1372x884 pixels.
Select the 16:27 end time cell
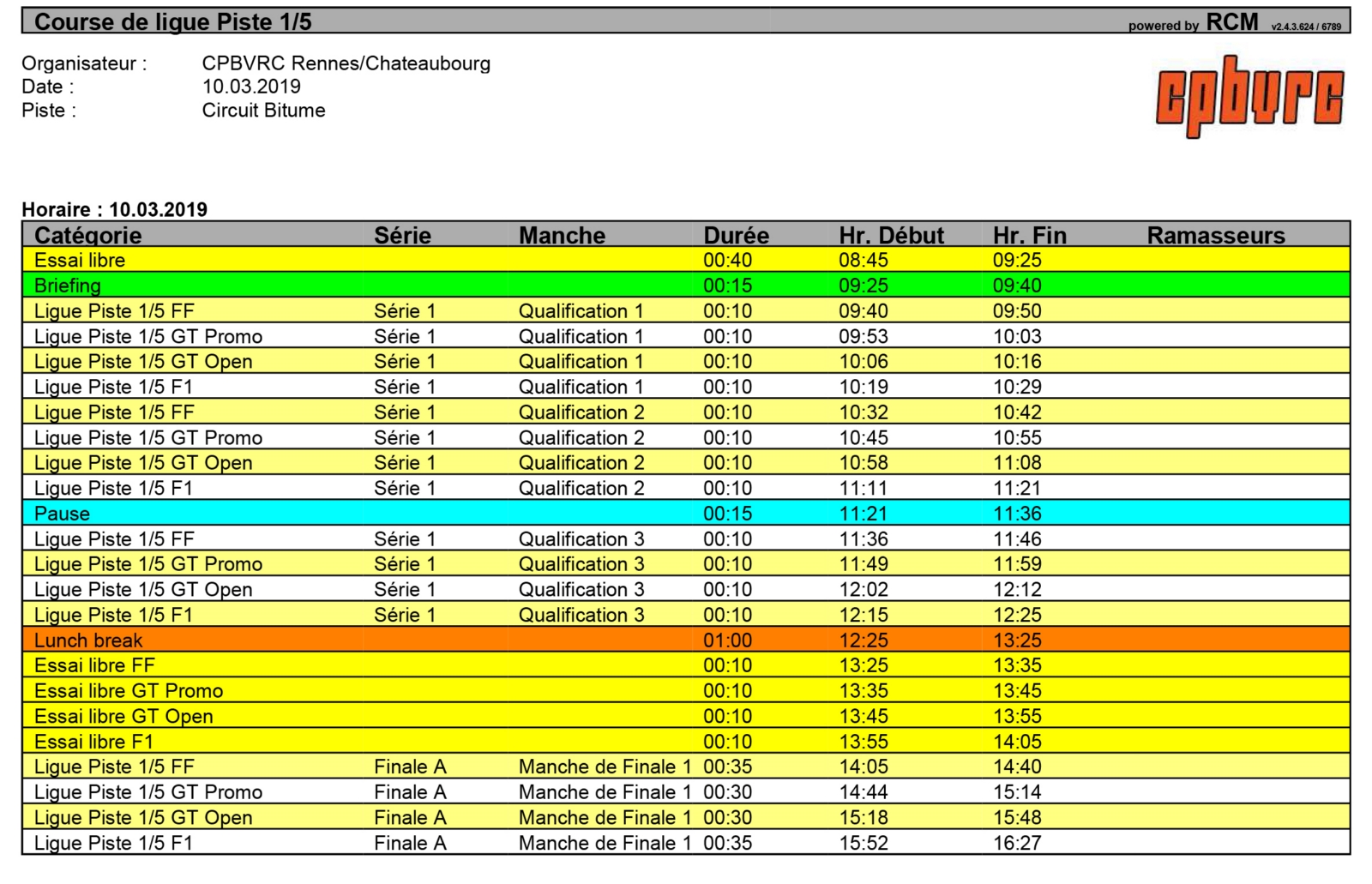pyautogui.click(x=1017, y=843)
